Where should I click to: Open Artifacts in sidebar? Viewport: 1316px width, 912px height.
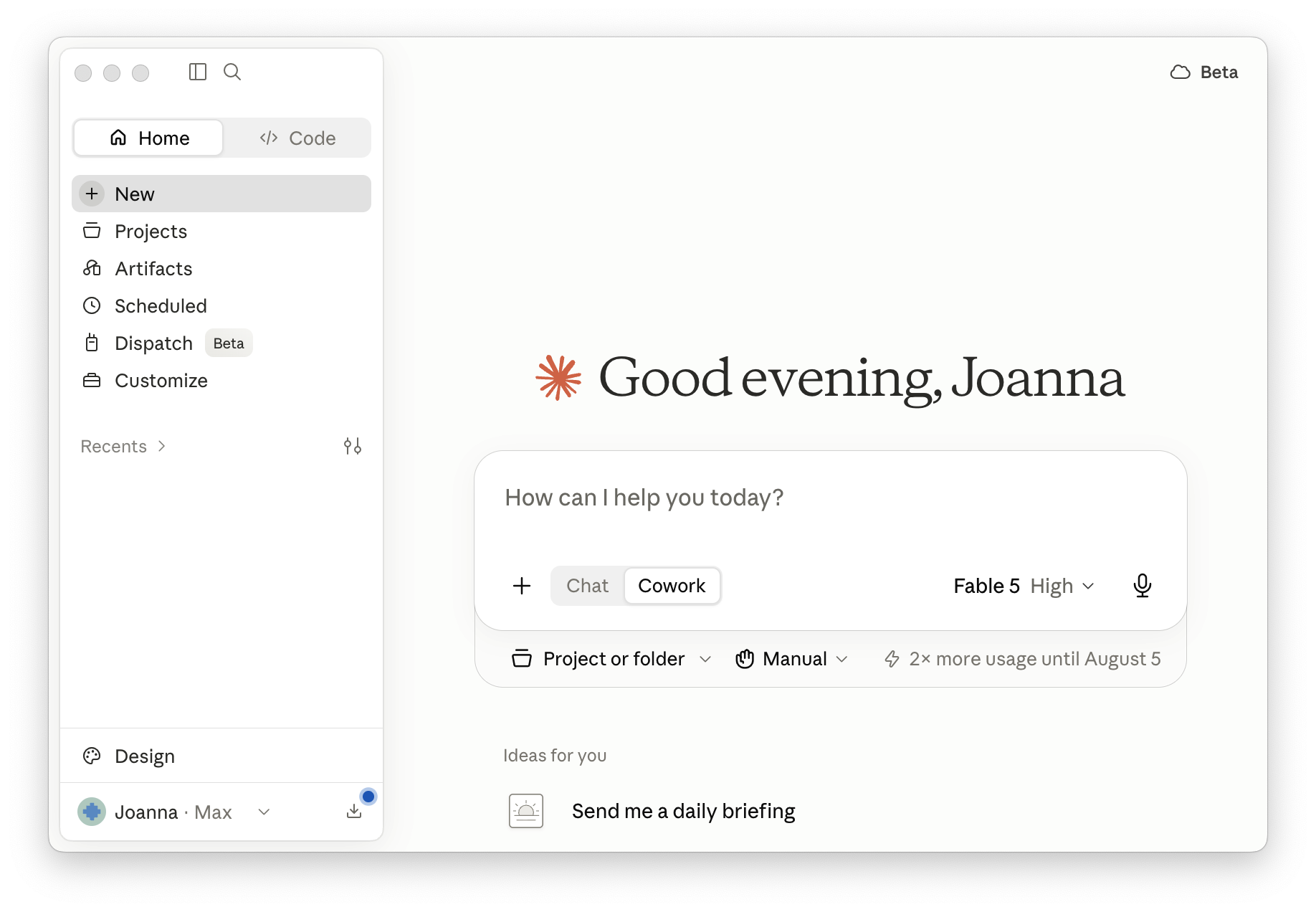point(221,268)
